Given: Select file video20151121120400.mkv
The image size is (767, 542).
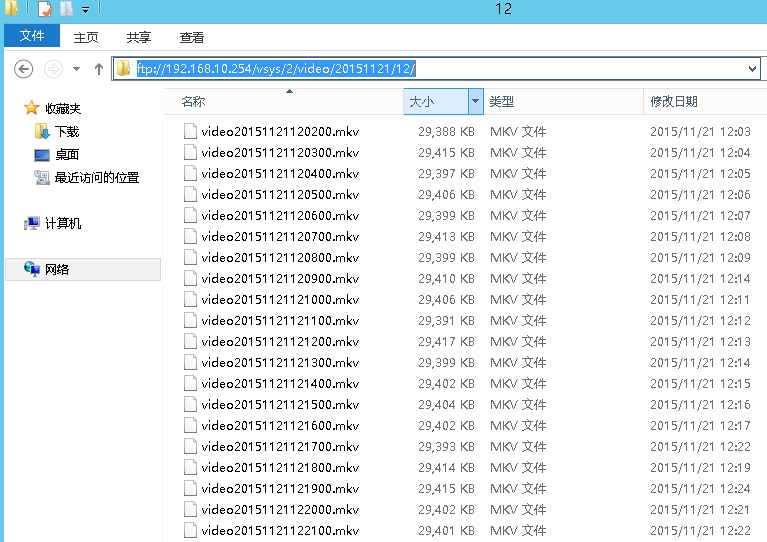Looking at the screenshot, I should coord(280,173).
